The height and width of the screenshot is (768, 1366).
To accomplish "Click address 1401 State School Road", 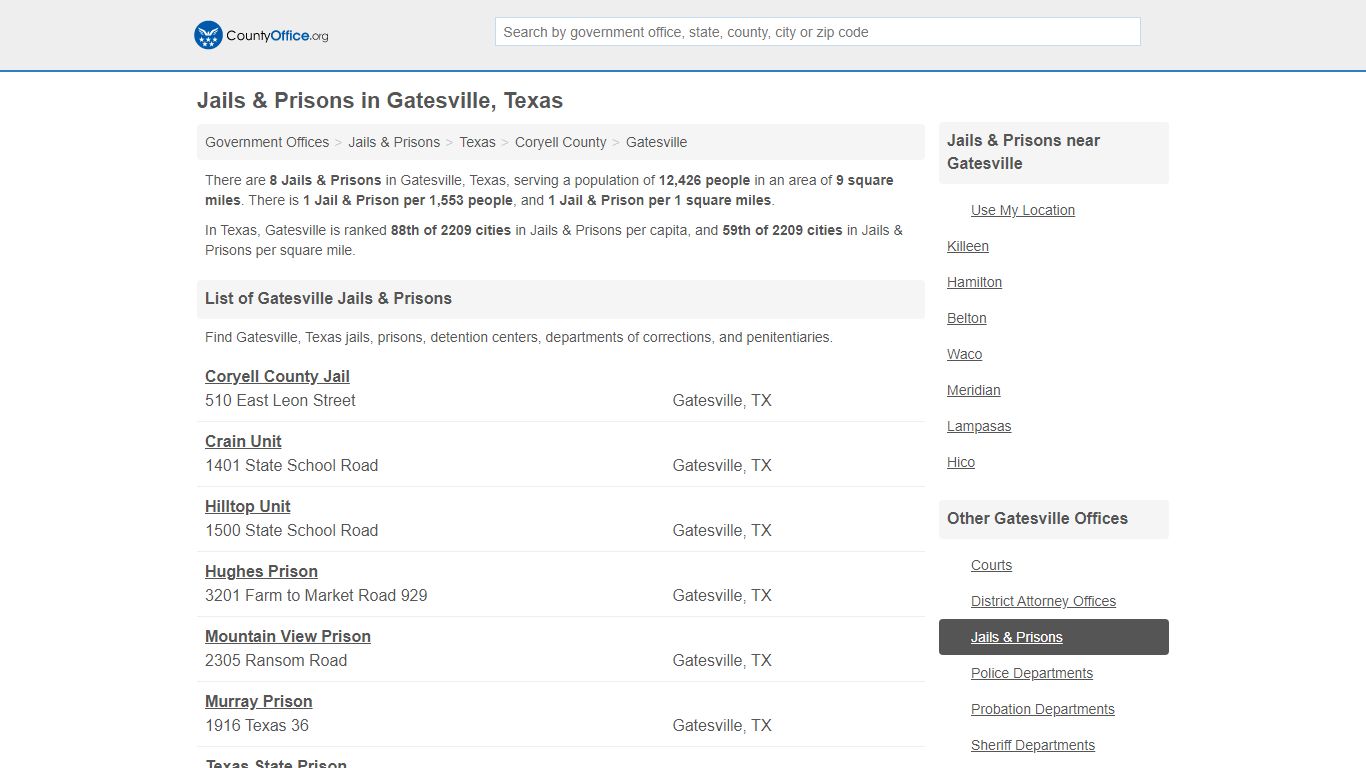I will coord(292,465).
